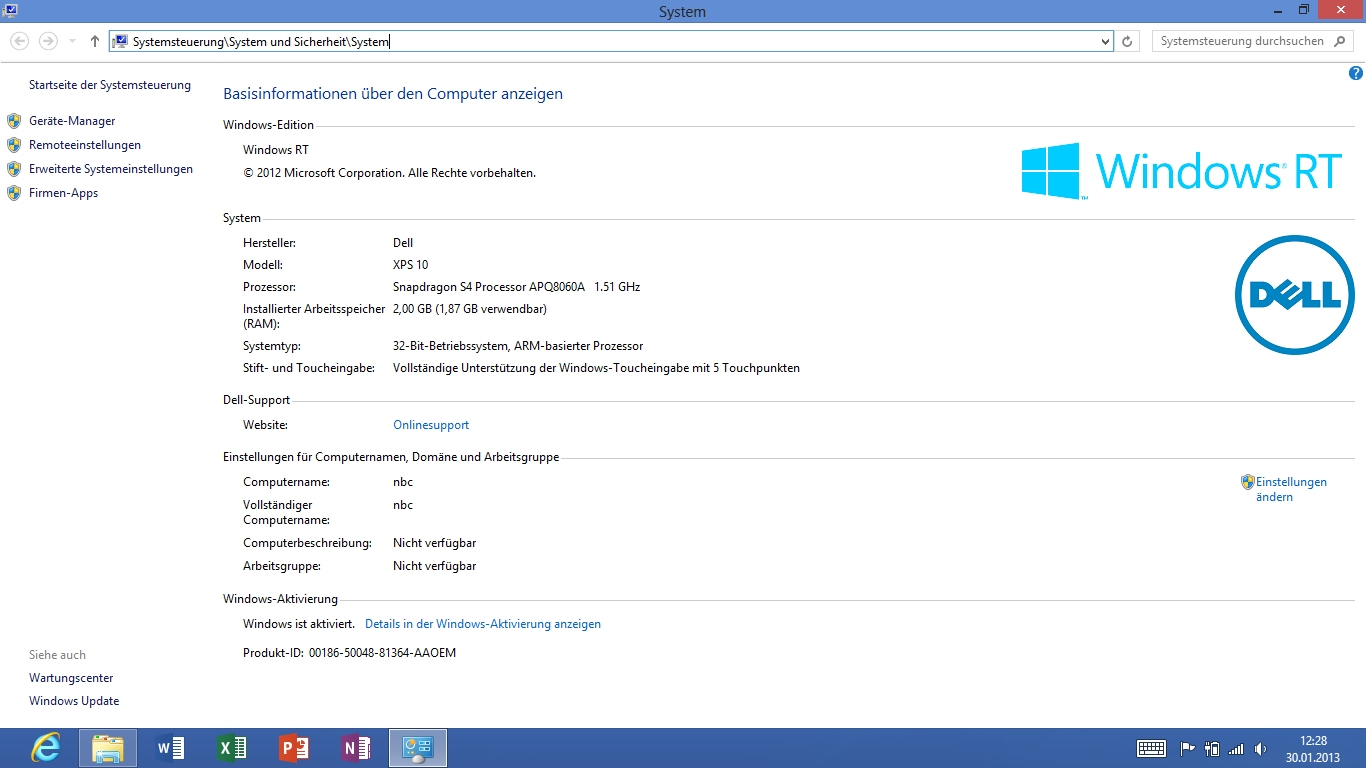Image resolution: width=1366 pixels, height=768 pixels.
Task: Show Details in der Windows-Aktivierung anzeigen
Action: pos(483,624)
